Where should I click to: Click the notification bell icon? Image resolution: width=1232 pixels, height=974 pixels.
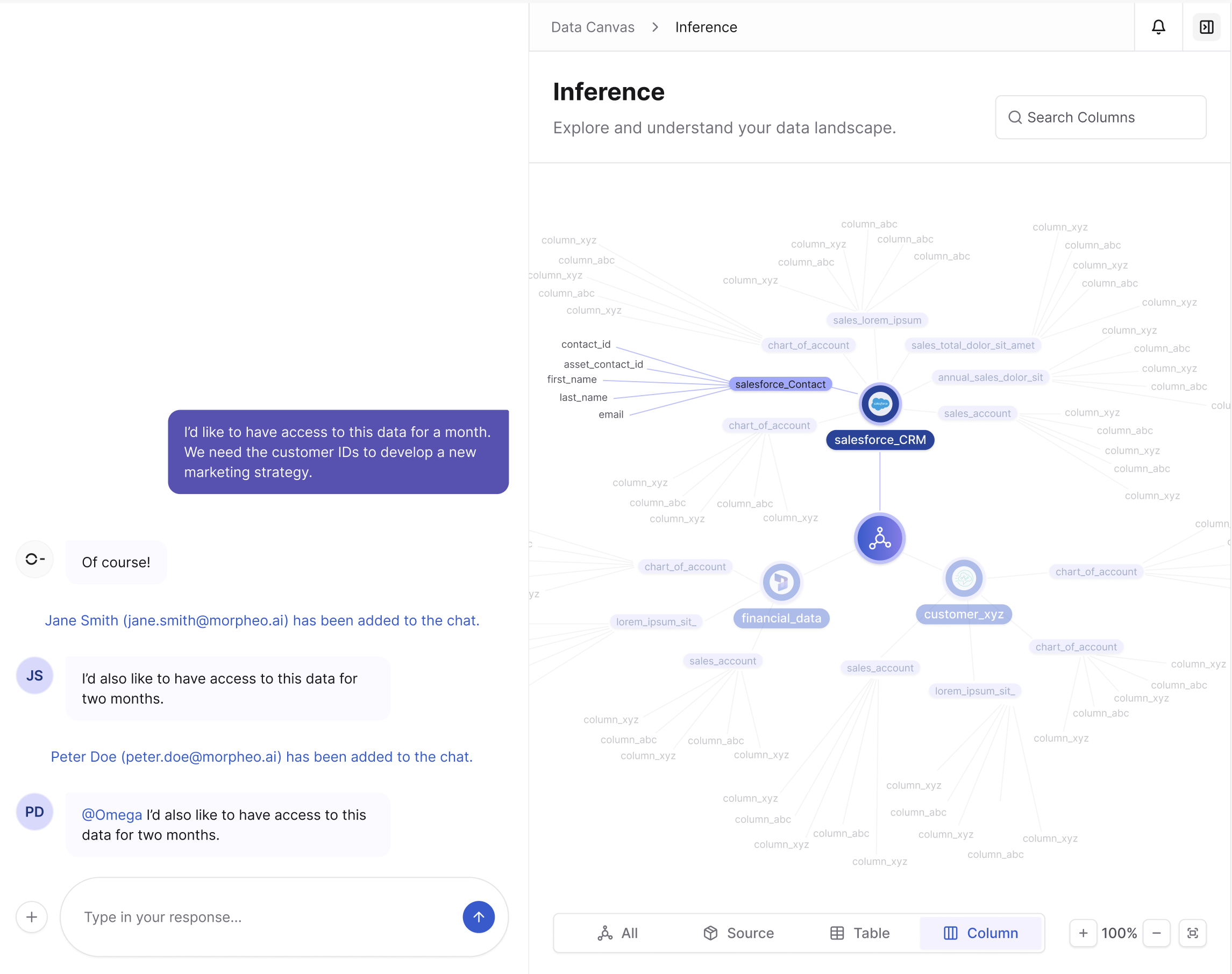click(1158, 27)
